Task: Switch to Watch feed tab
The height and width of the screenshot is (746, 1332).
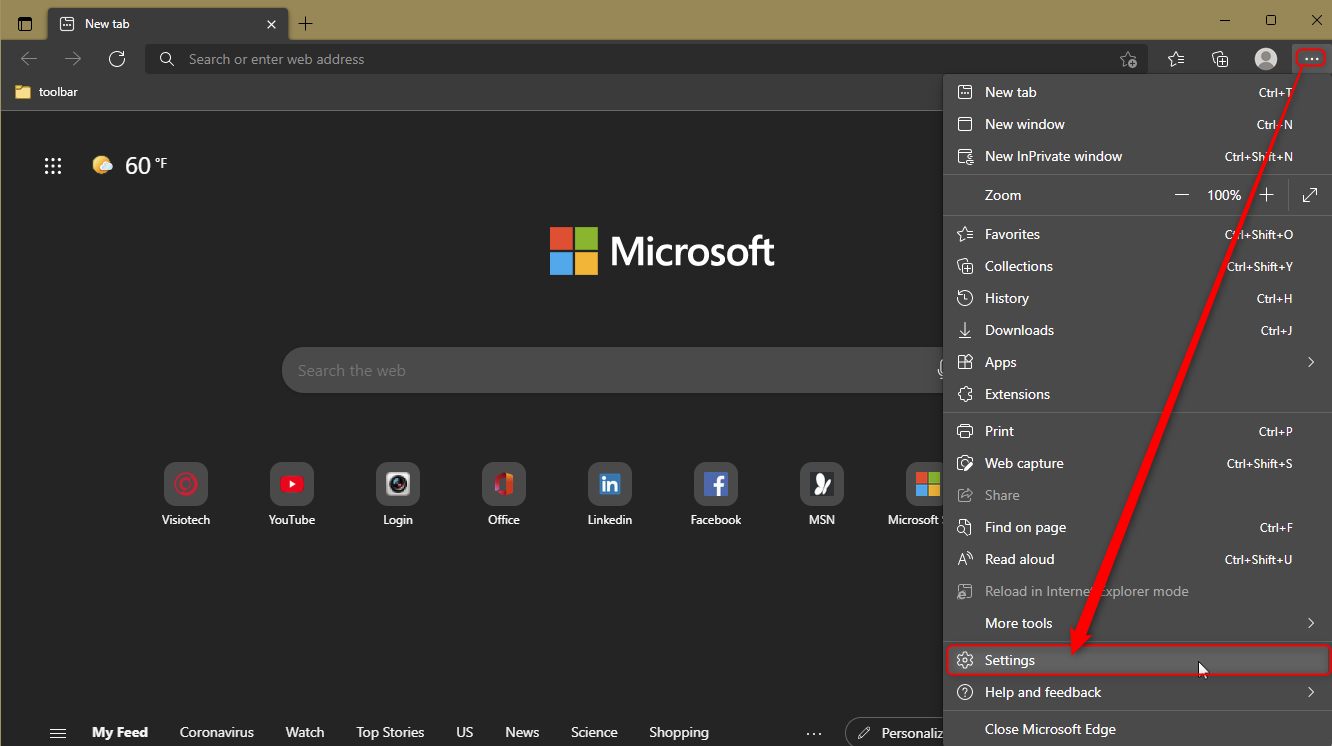Action: (305, 732)
